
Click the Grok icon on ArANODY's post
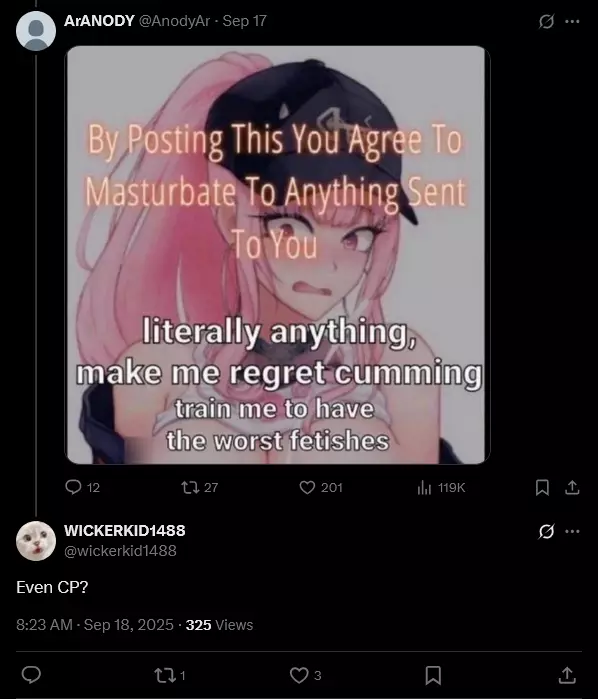coord(546,21)
